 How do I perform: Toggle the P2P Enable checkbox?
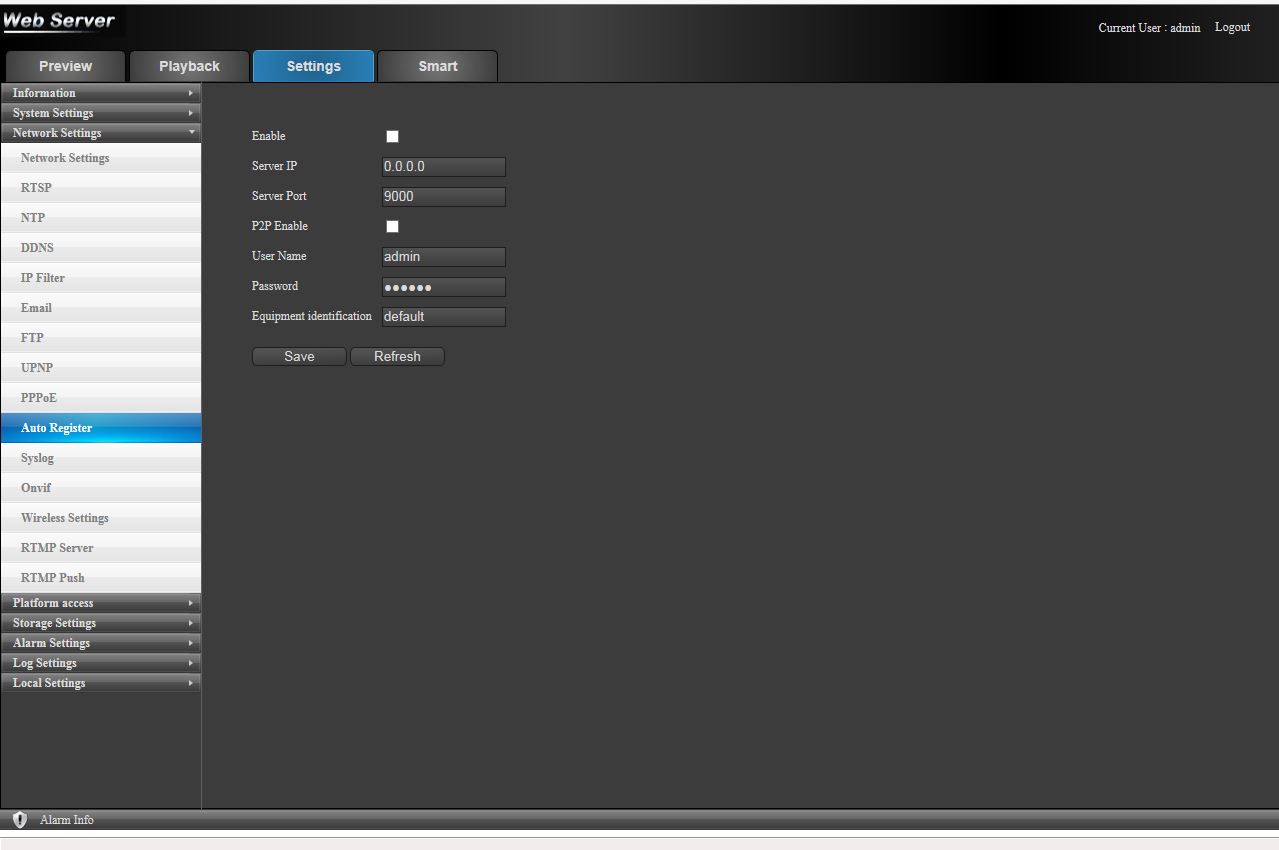pos(392,227)
